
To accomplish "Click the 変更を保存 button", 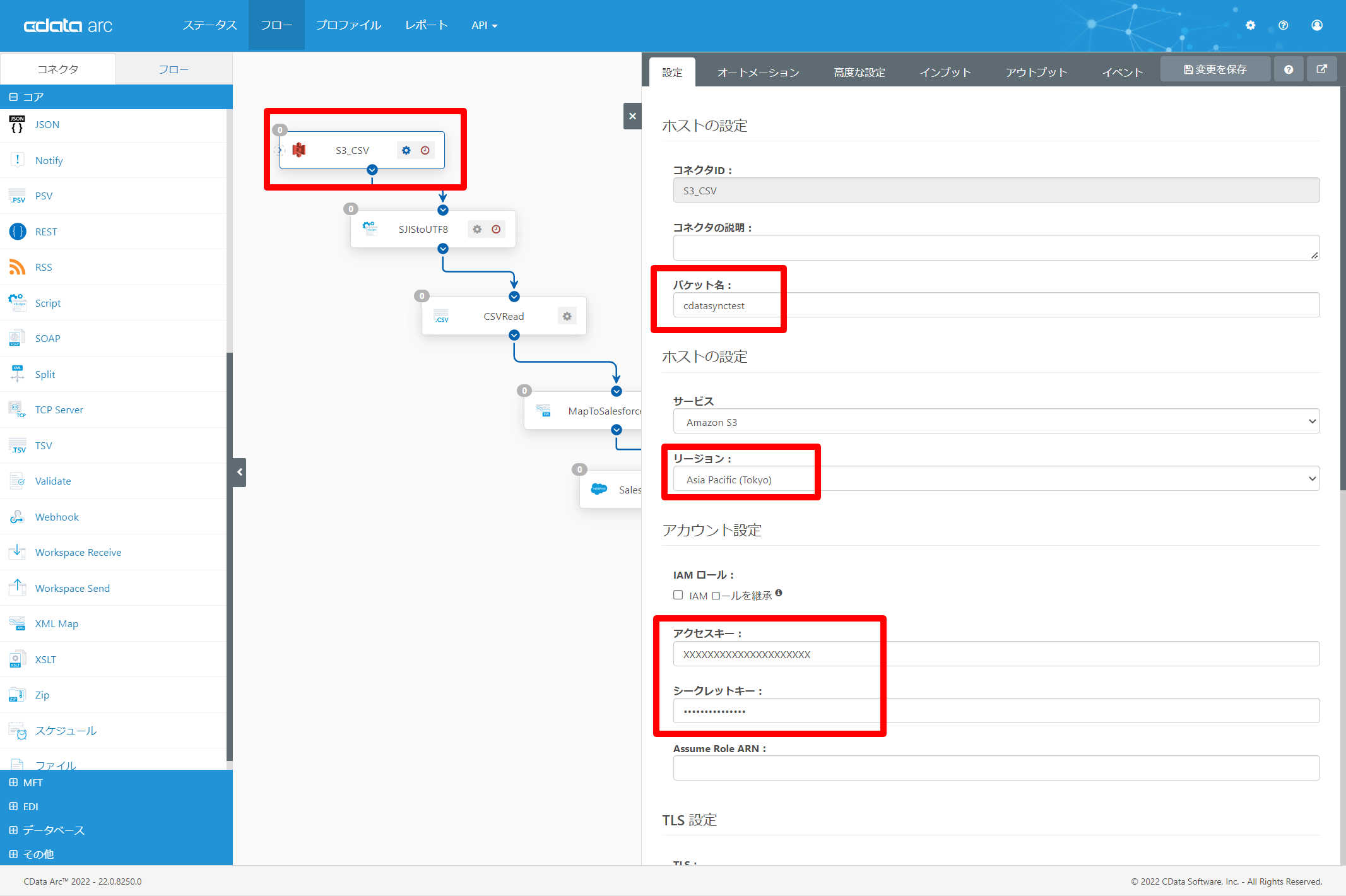I will [x=1215, y=69].
